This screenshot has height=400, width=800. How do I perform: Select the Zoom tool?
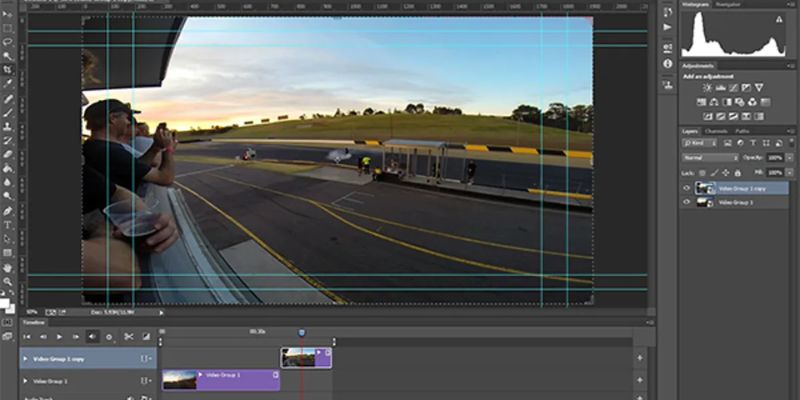point(8,281)
